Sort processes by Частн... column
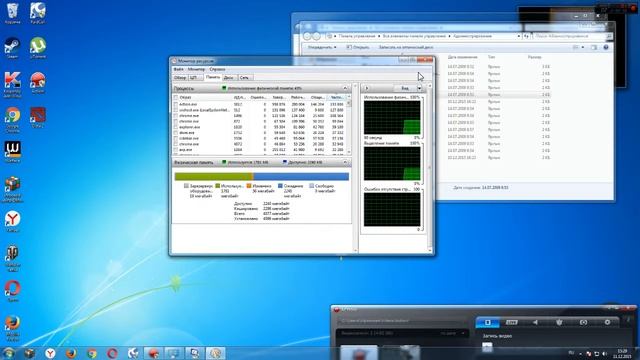This screenshot has width=640, height=360. pyautogui.click(x=337, y=98)
